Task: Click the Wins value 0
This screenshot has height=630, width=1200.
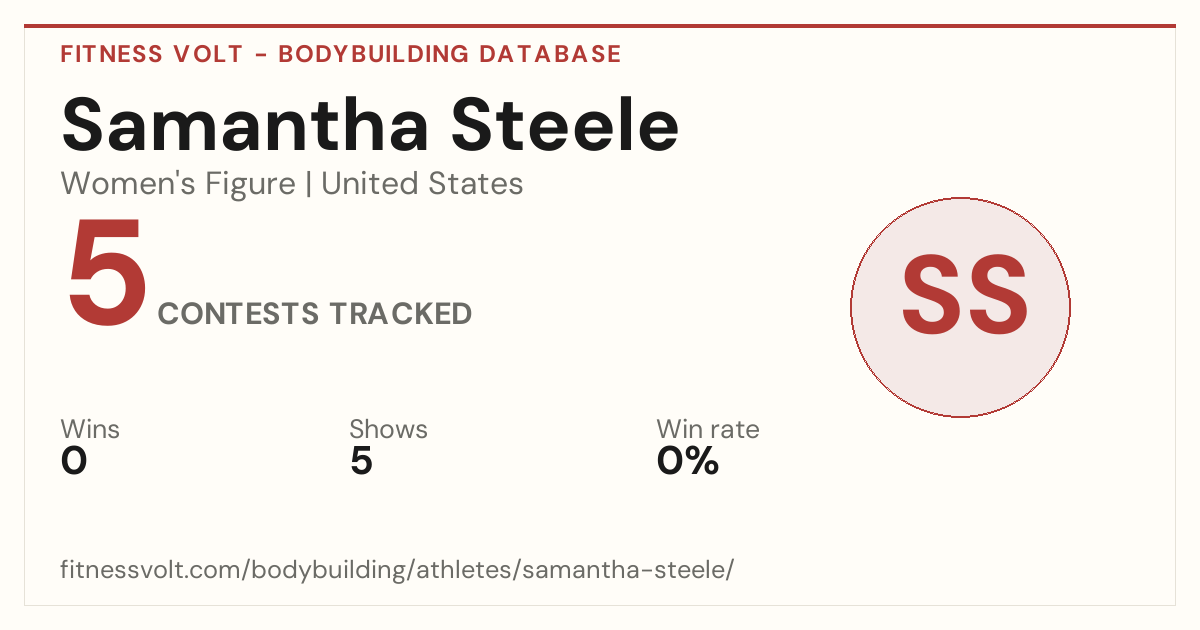Action: click(74, 461)
